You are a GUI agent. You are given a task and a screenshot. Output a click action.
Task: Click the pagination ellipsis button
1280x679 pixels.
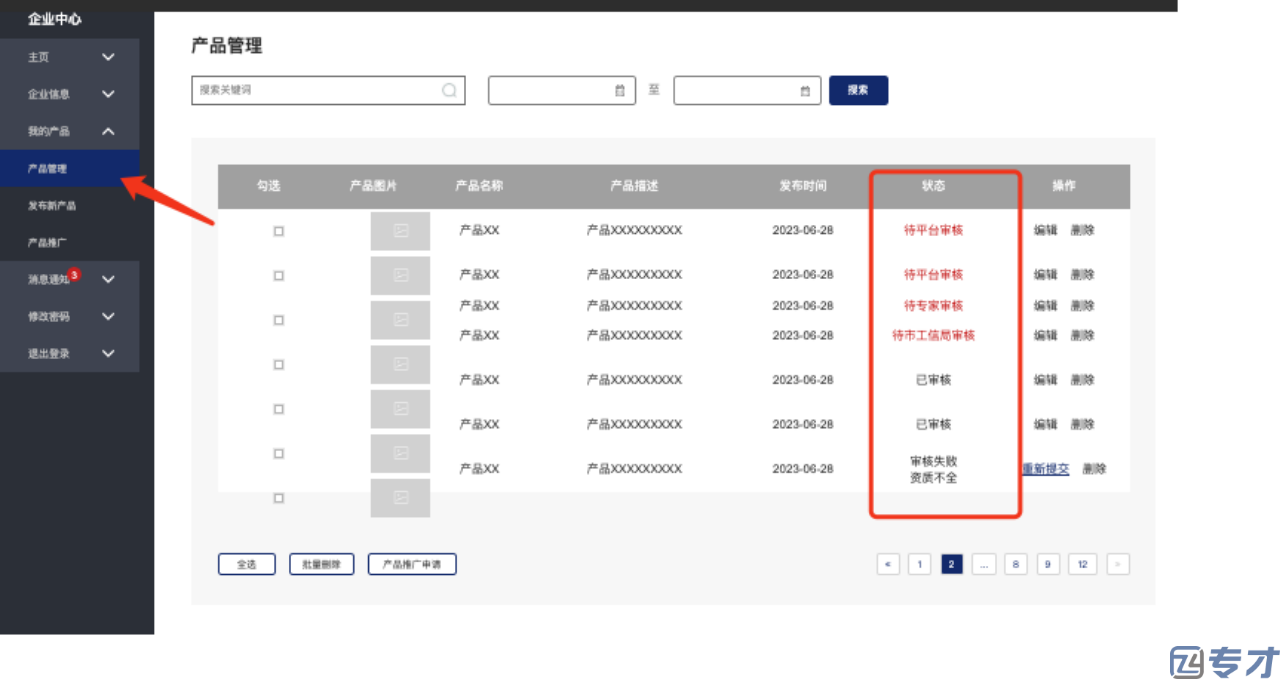click(x=983, y=565)
